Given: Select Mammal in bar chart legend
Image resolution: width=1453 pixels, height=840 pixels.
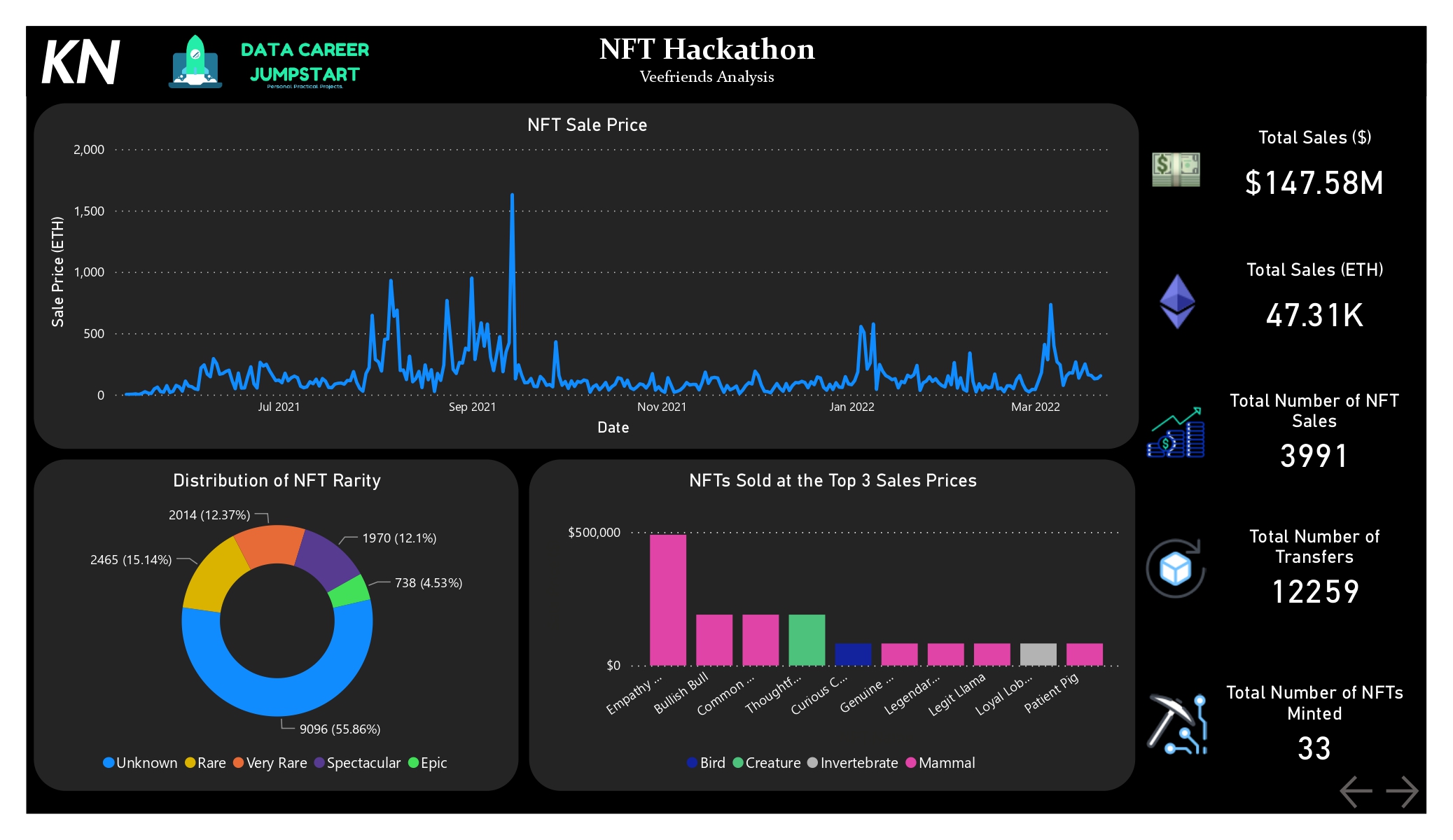Looking at the screenshot, I should pyautogui.click(x=940, y=763).
